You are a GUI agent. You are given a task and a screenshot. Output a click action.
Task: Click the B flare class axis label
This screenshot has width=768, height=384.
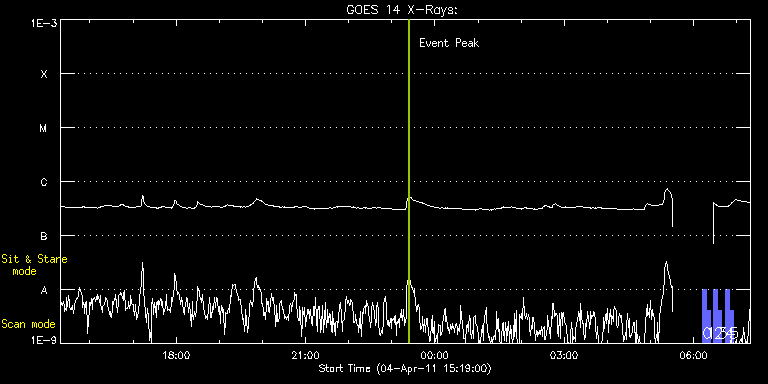(44, 236)
